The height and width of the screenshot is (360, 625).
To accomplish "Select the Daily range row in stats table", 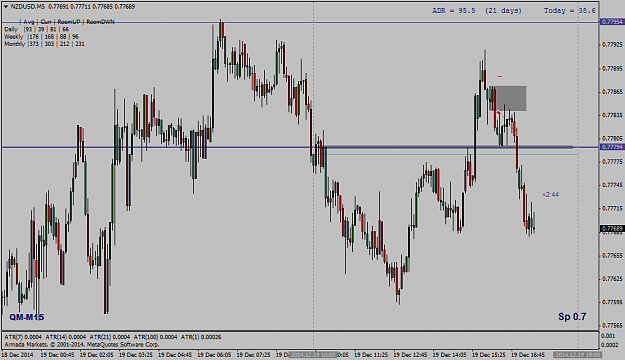I will pyautogui.click(x=36, y=29).
